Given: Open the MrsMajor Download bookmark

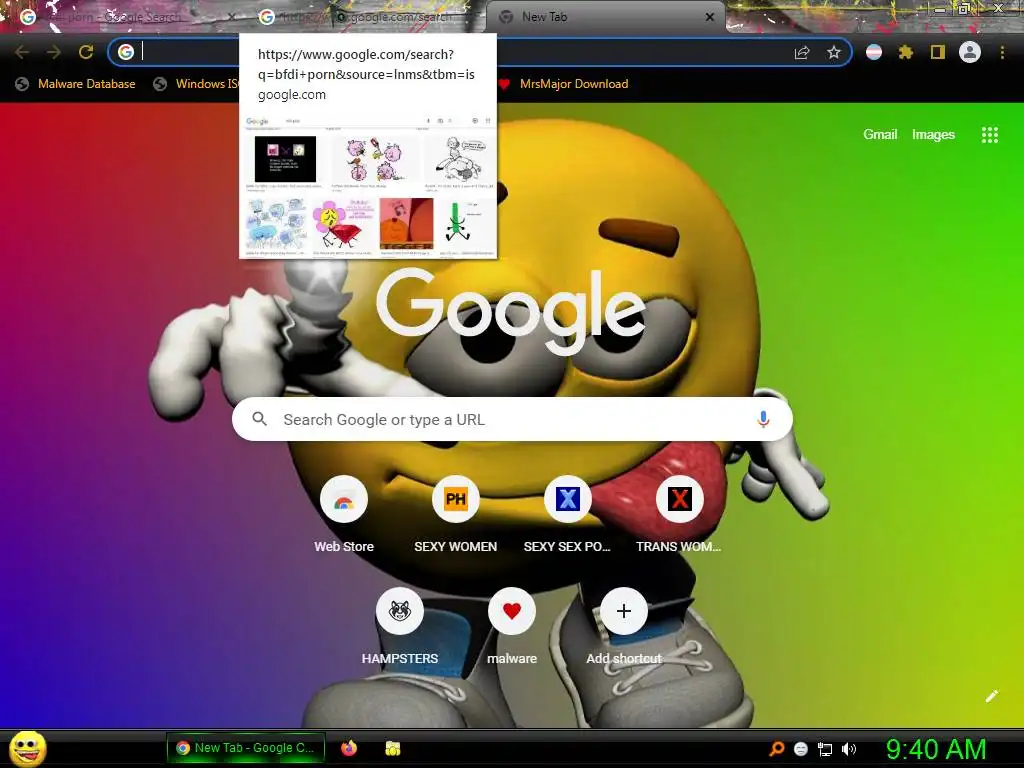Looking at the screenshot, I should tap(564, 84).
